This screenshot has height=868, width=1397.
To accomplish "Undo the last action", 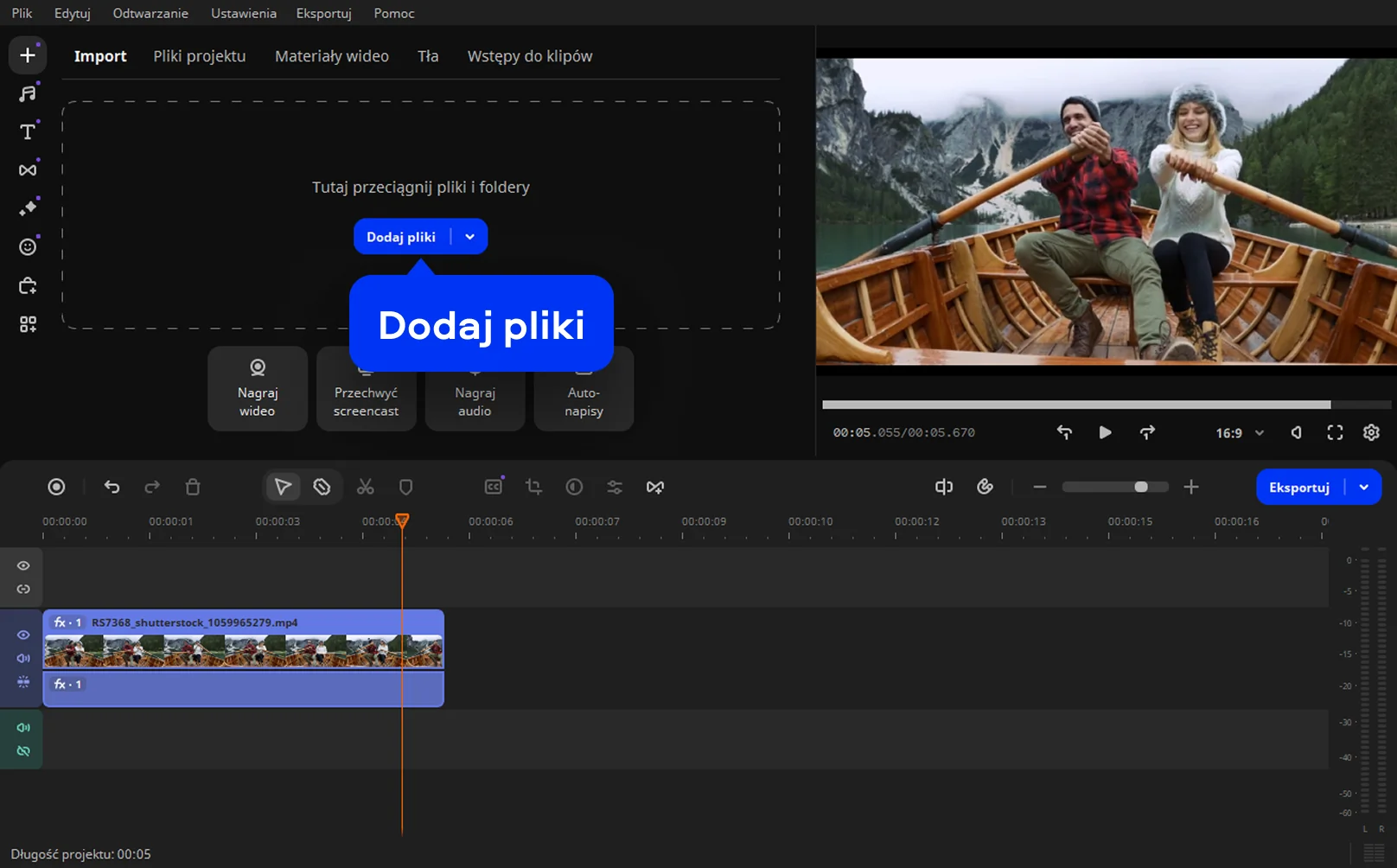I will (x=112, y=488).
